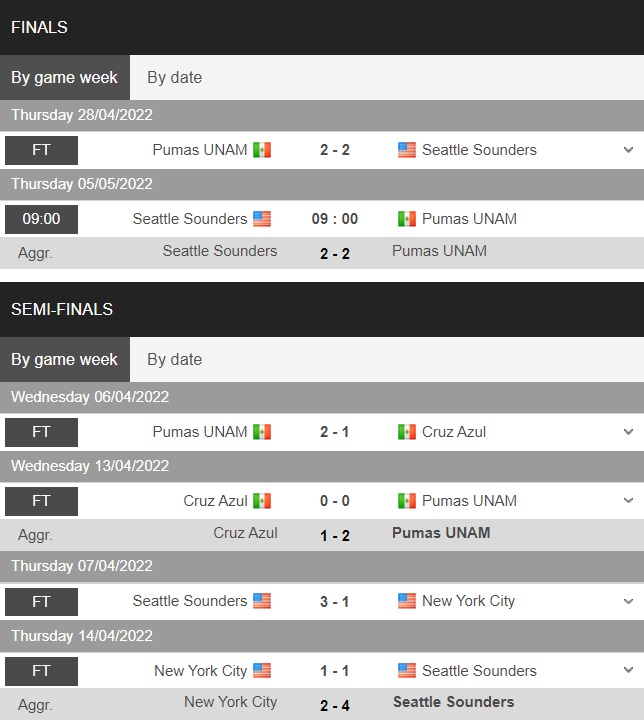The height and width of the screenshot is (720, 644).
Task: Click US flag beside New York City, 14/04 match
Action: tap(262, 671)
